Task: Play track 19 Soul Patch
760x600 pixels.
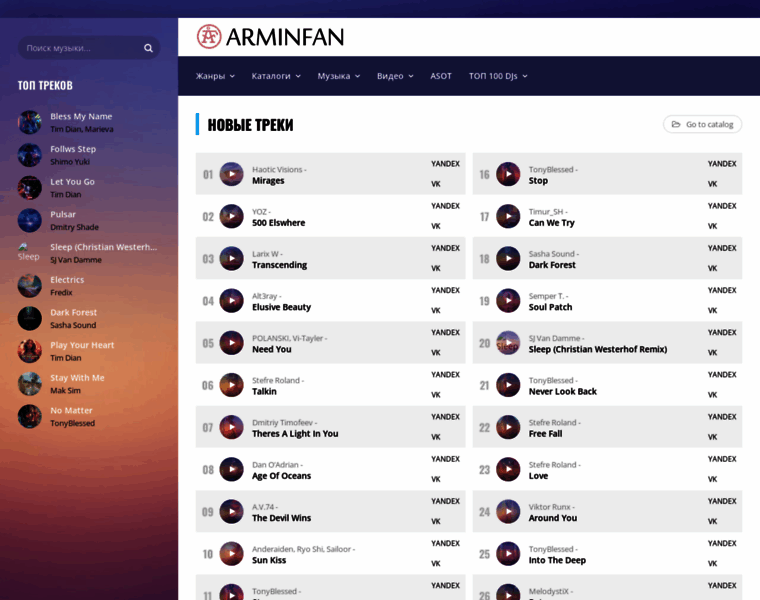Action: [508, 300]
